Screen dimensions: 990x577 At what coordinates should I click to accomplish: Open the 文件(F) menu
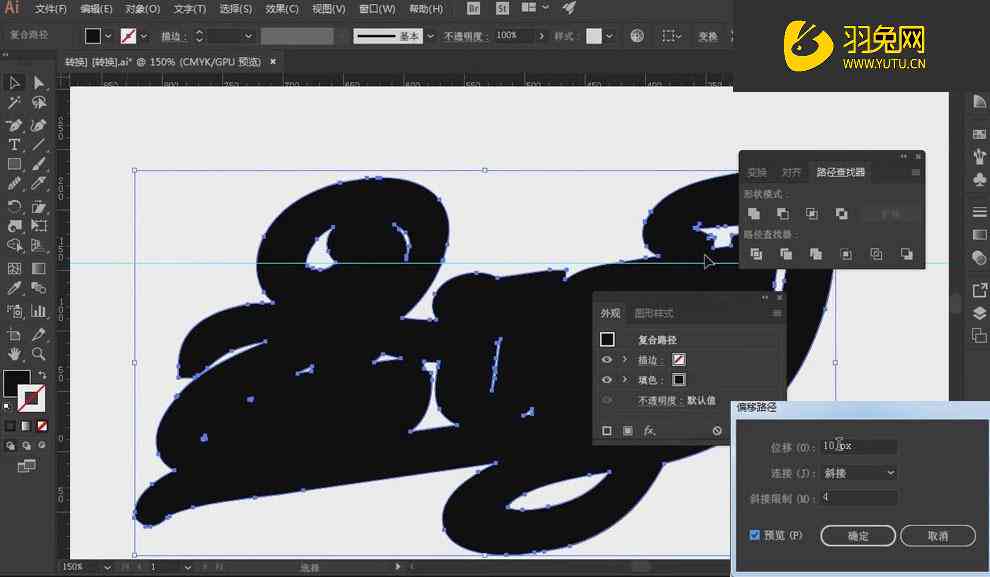click(x=51, y=9)
